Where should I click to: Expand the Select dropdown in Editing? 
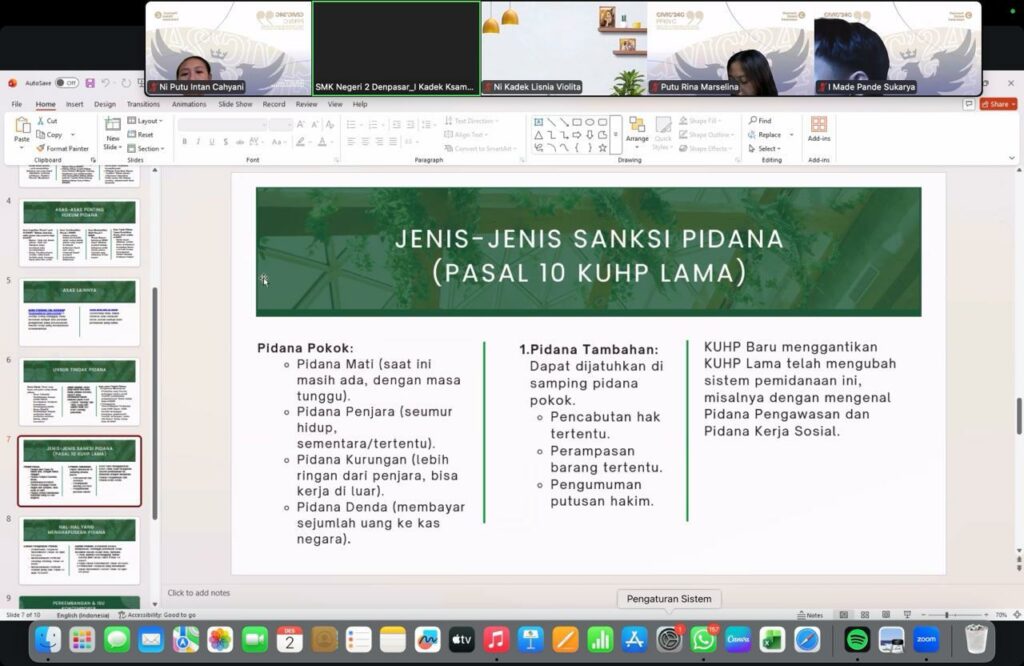point(769,148)
